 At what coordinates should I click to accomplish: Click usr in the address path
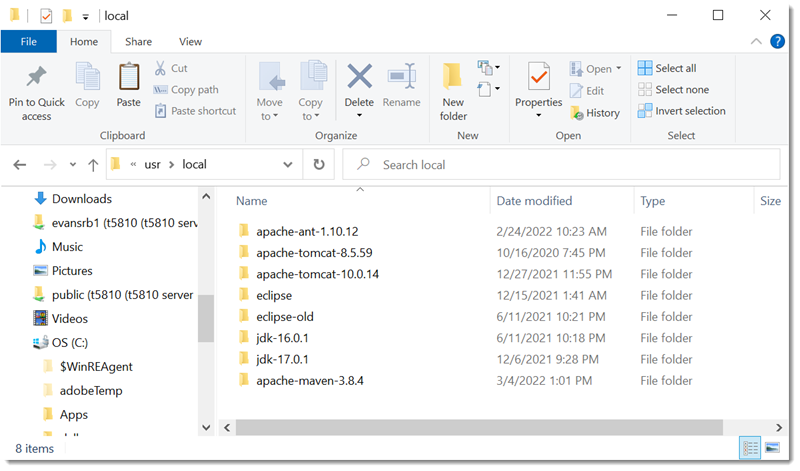click(152, 164)
